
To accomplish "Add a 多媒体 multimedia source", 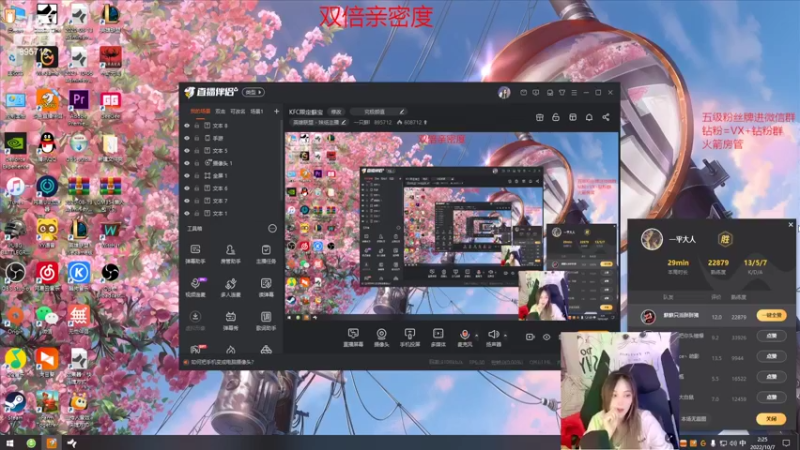I will [438, 338].
